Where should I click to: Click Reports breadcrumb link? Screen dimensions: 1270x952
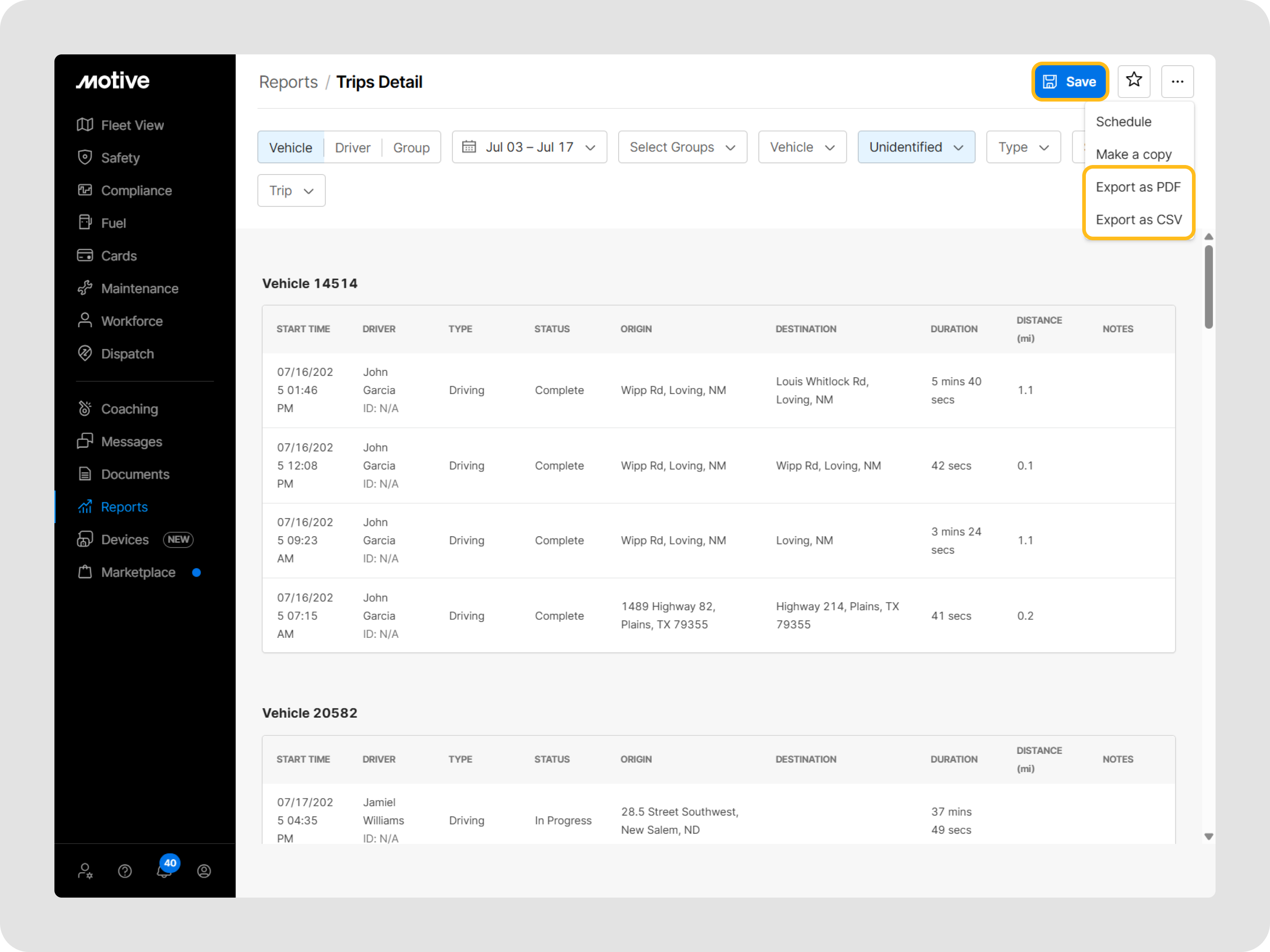pos(288,82)
